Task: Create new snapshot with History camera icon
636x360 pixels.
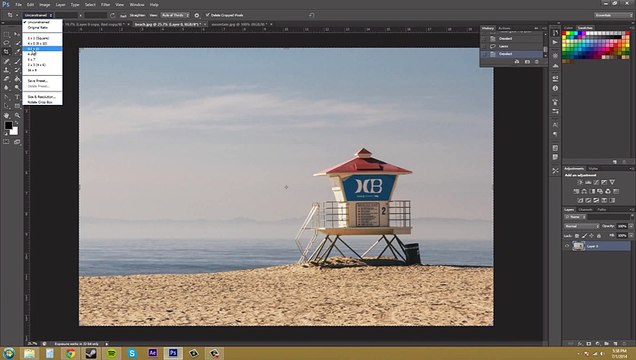Action: 527,62
